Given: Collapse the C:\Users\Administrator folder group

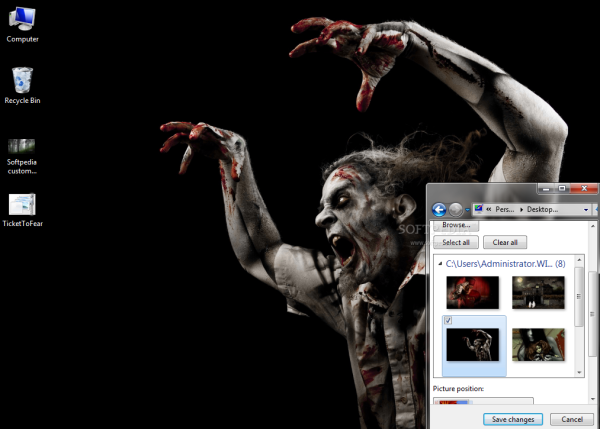Looking at the screenshot, I should 439,263.
